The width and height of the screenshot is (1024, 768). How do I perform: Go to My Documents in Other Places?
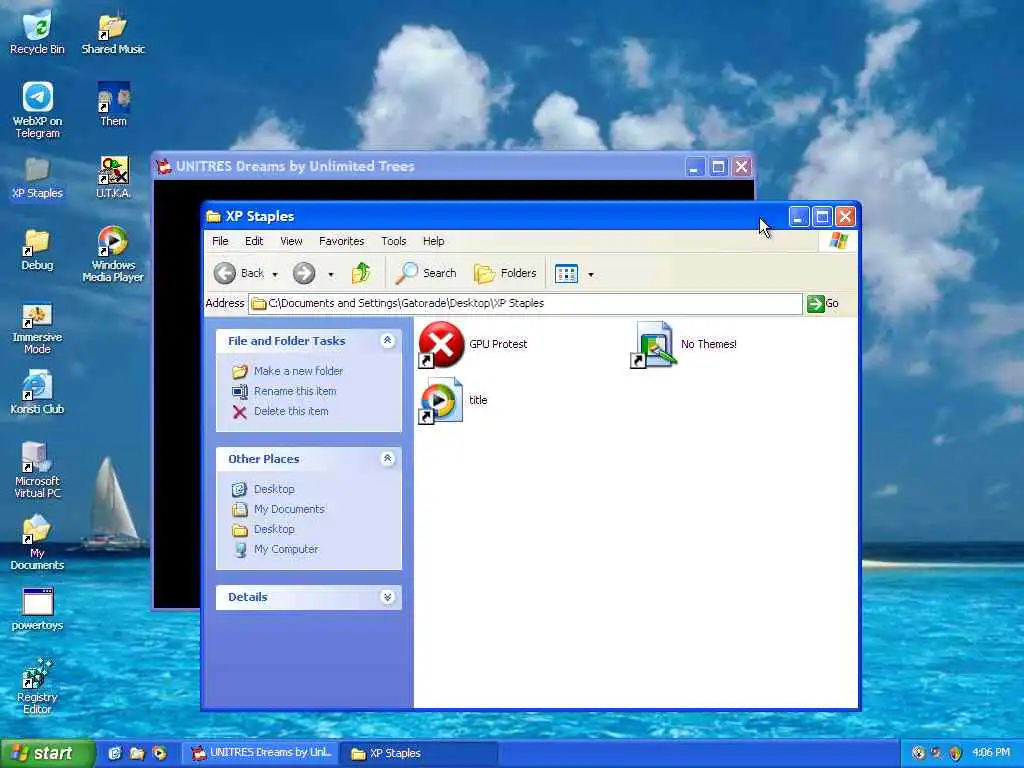[x=279, y=509]
